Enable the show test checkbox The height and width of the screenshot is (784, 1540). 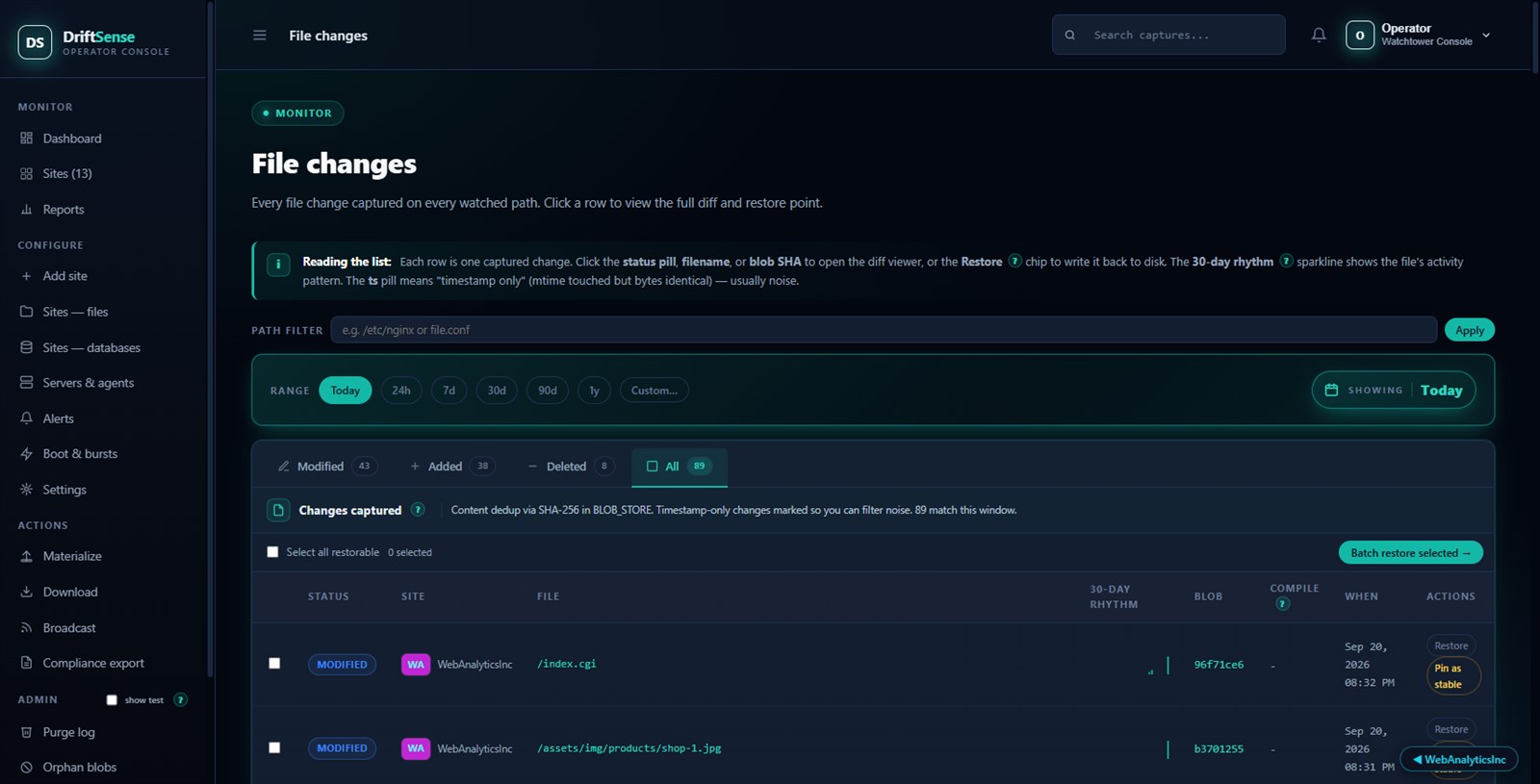pos(112,700)
